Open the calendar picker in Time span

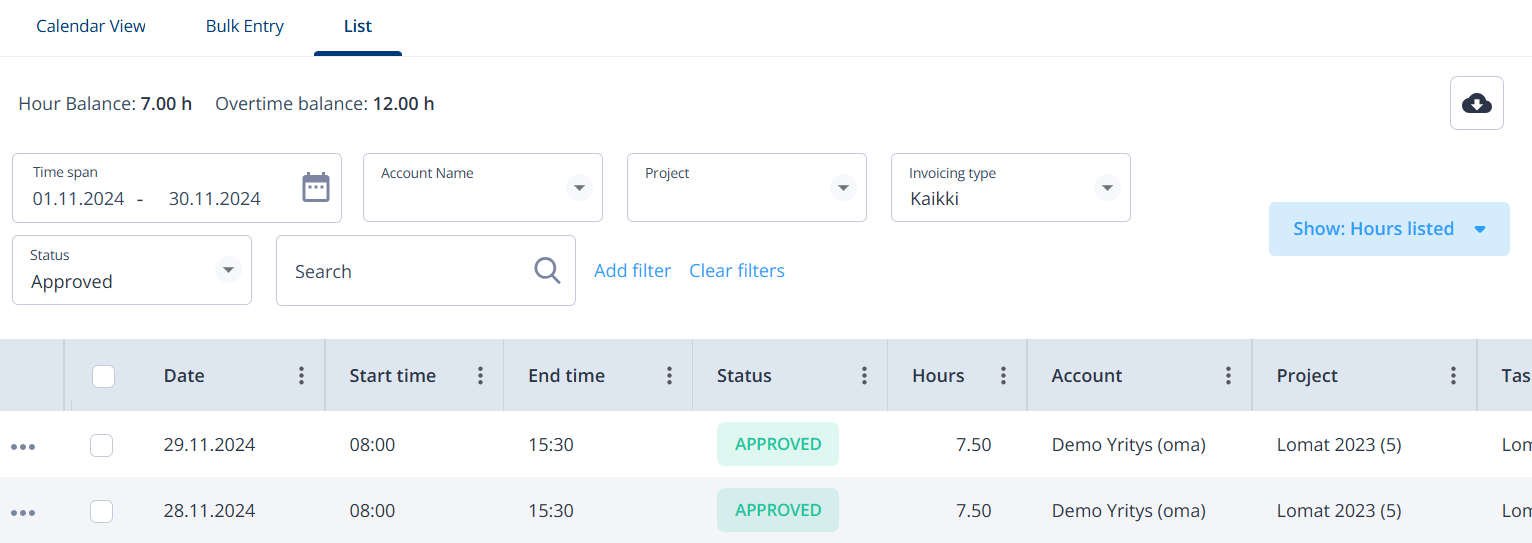pos(316,187)
